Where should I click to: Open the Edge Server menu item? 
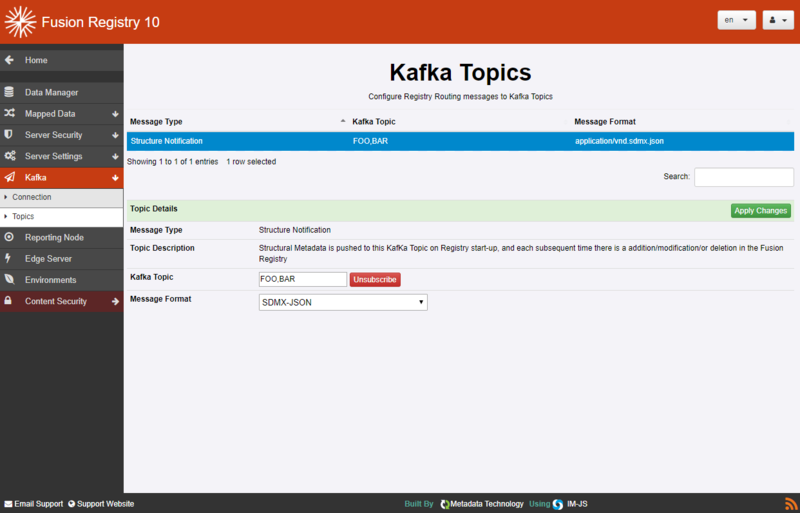(x=61, y=259)
